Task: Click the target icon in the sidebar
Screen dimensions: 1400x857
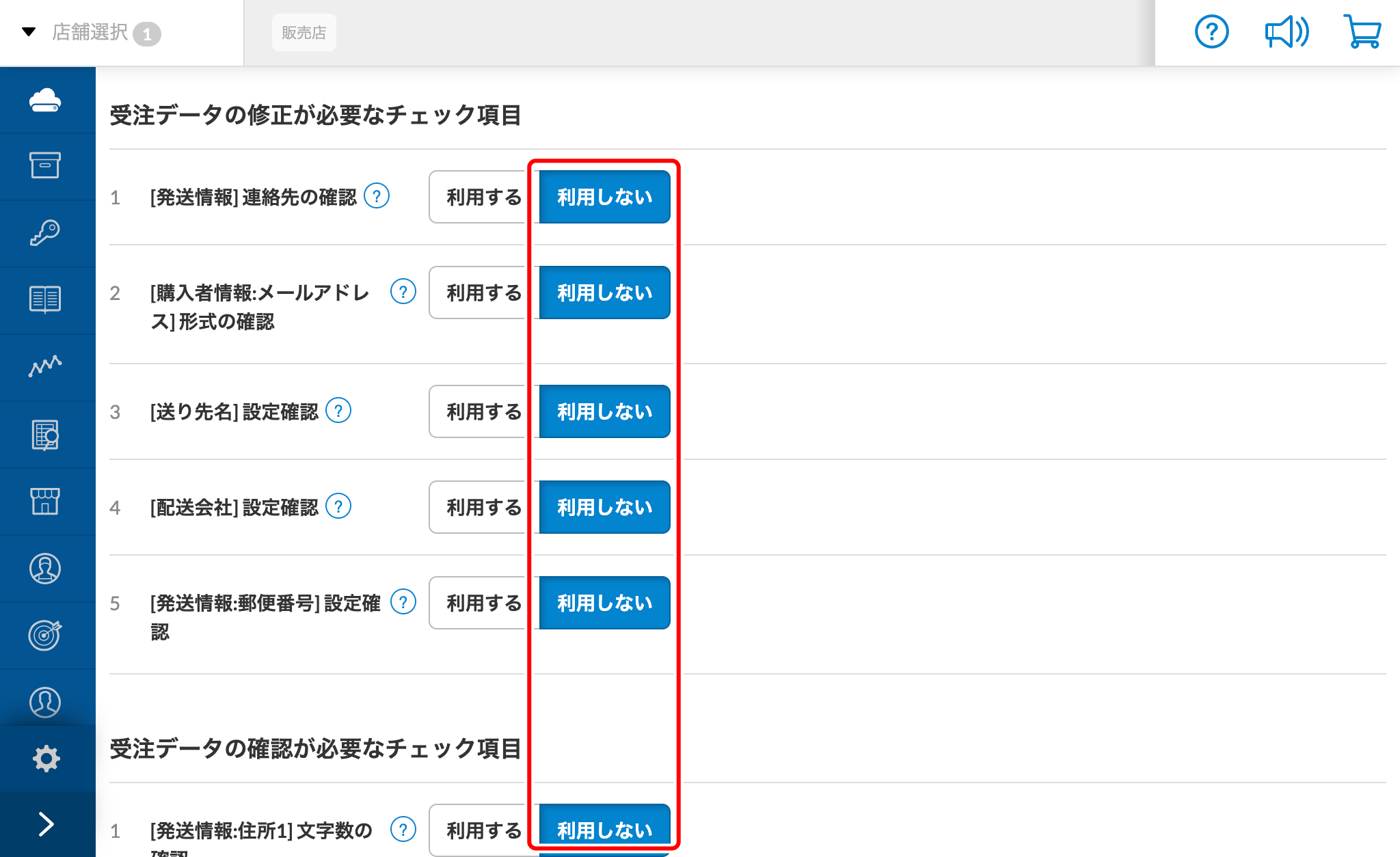Action: click(x=45, y=635)
